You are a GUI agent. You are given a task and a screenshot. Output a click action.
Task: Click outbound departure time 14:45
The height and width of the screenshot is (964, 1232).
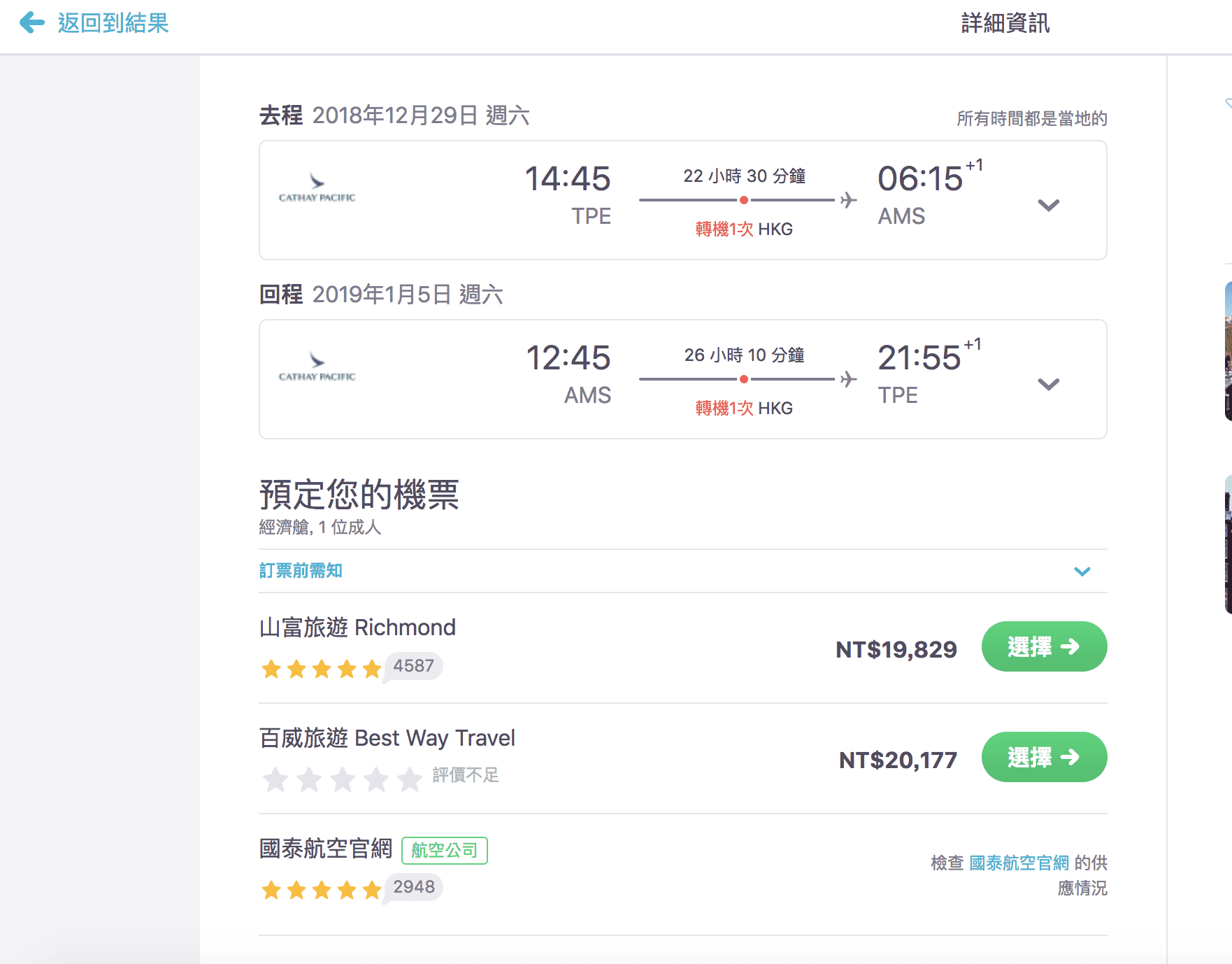568,178
